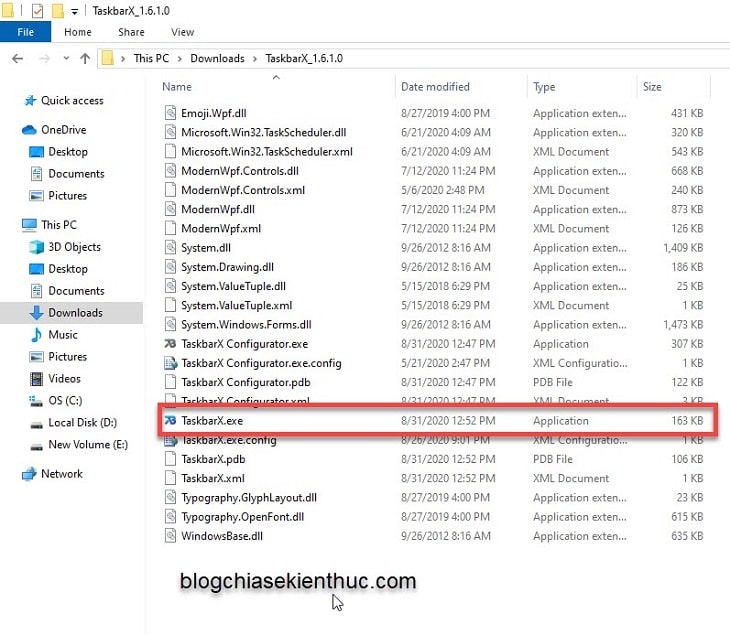Image resolution: width=730 pixels, height=635 pixels.
Task: Open the Home ribbon tab
Action: pyautogui.click(x=78, y=32)
